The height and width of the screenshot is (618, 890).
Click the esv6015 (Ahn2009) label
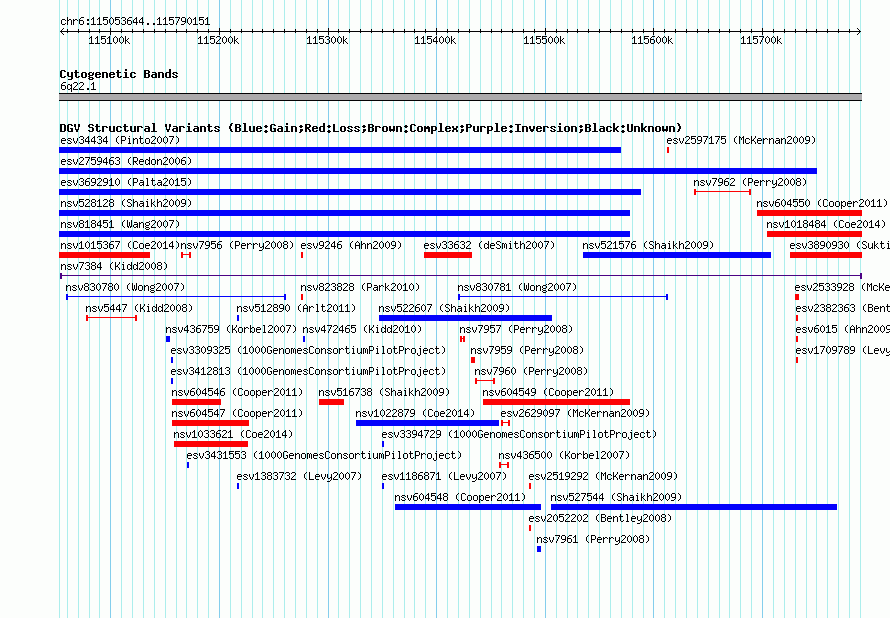(842, 329)
